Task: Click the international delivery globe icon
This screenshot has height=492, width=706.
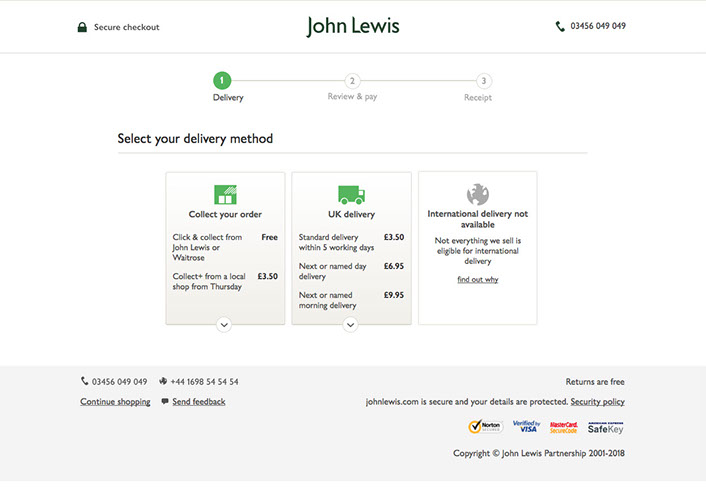Action: point(477,194)
